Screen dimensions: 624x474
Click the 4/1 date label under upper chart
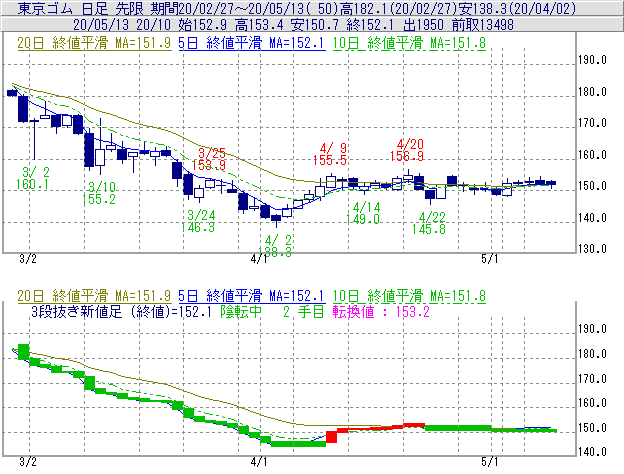(x=259, y=259)
